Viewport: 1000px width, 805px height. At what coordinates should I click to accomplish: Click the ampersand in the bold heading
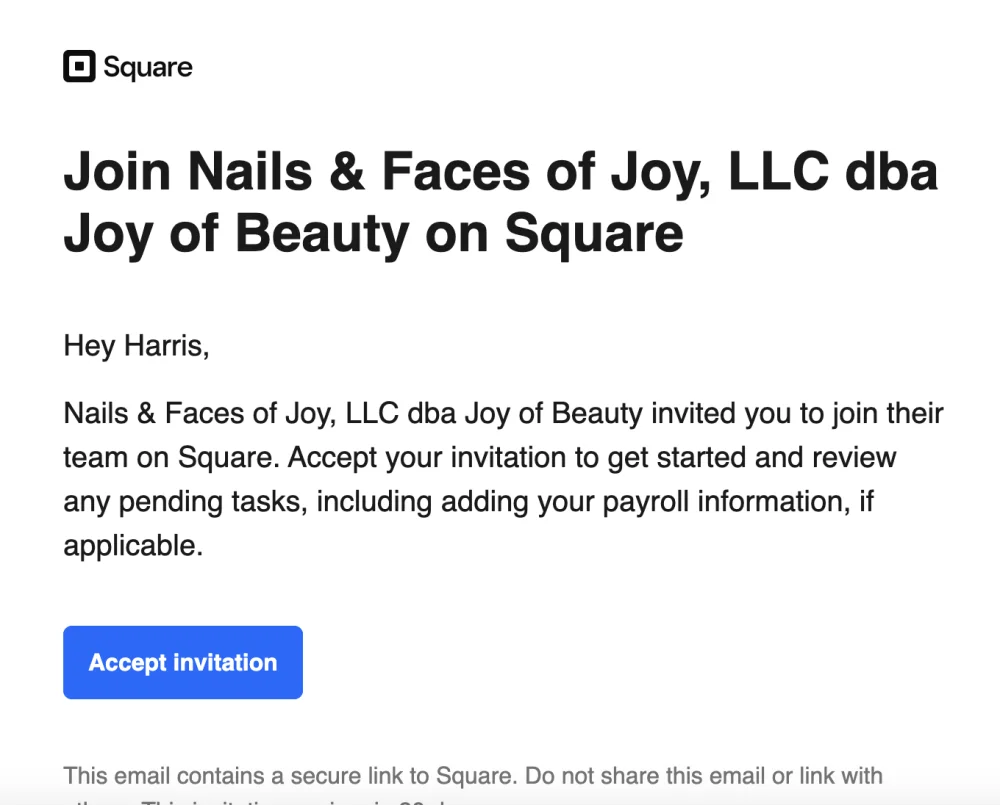pyautogui.click(x=347, y=172)
